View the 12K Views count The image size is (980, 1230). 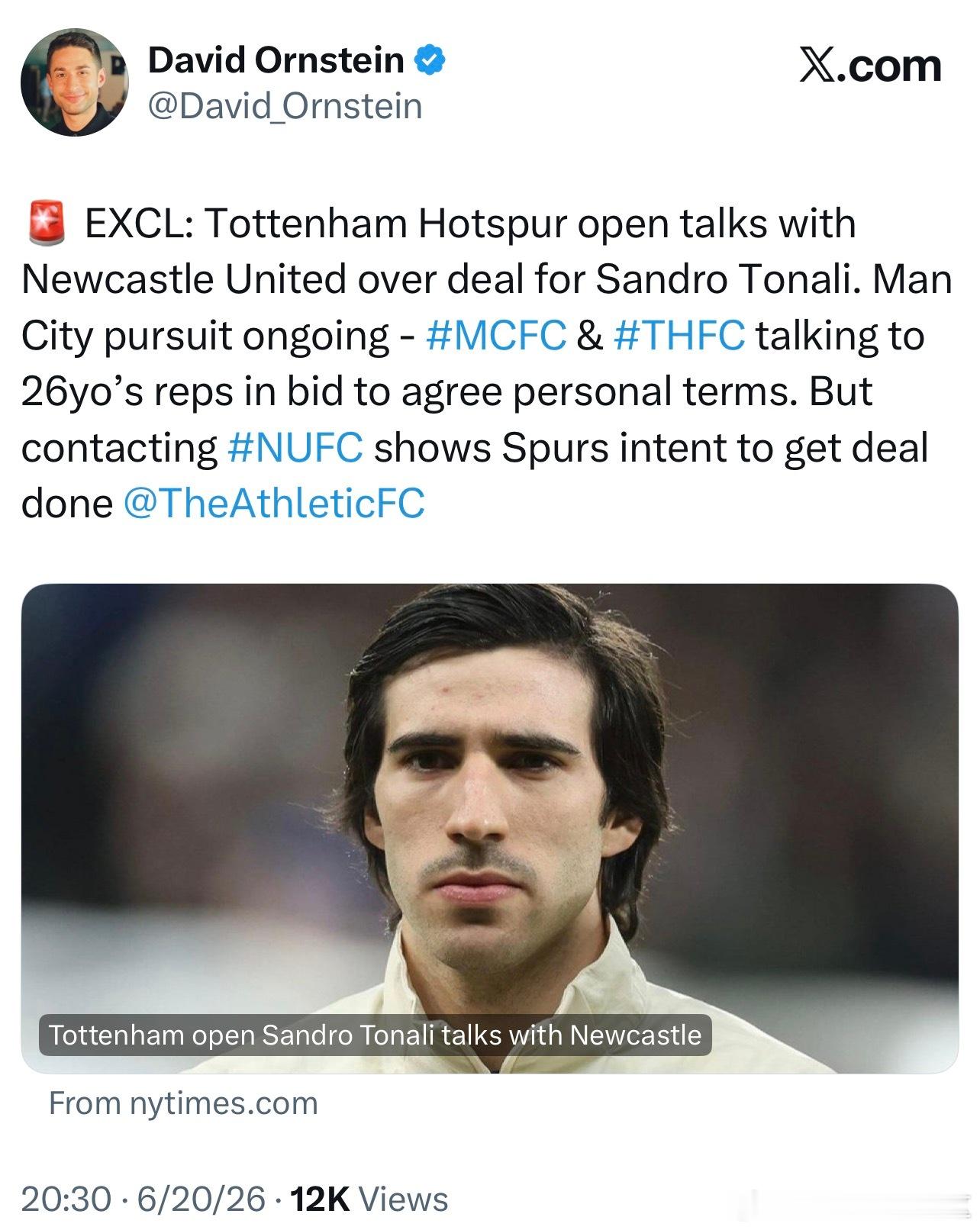pos(369,1199)
